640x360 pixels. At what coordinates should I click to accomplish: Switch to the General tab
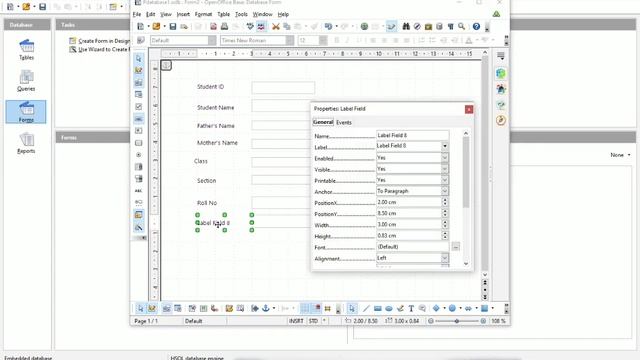point(323,122)
